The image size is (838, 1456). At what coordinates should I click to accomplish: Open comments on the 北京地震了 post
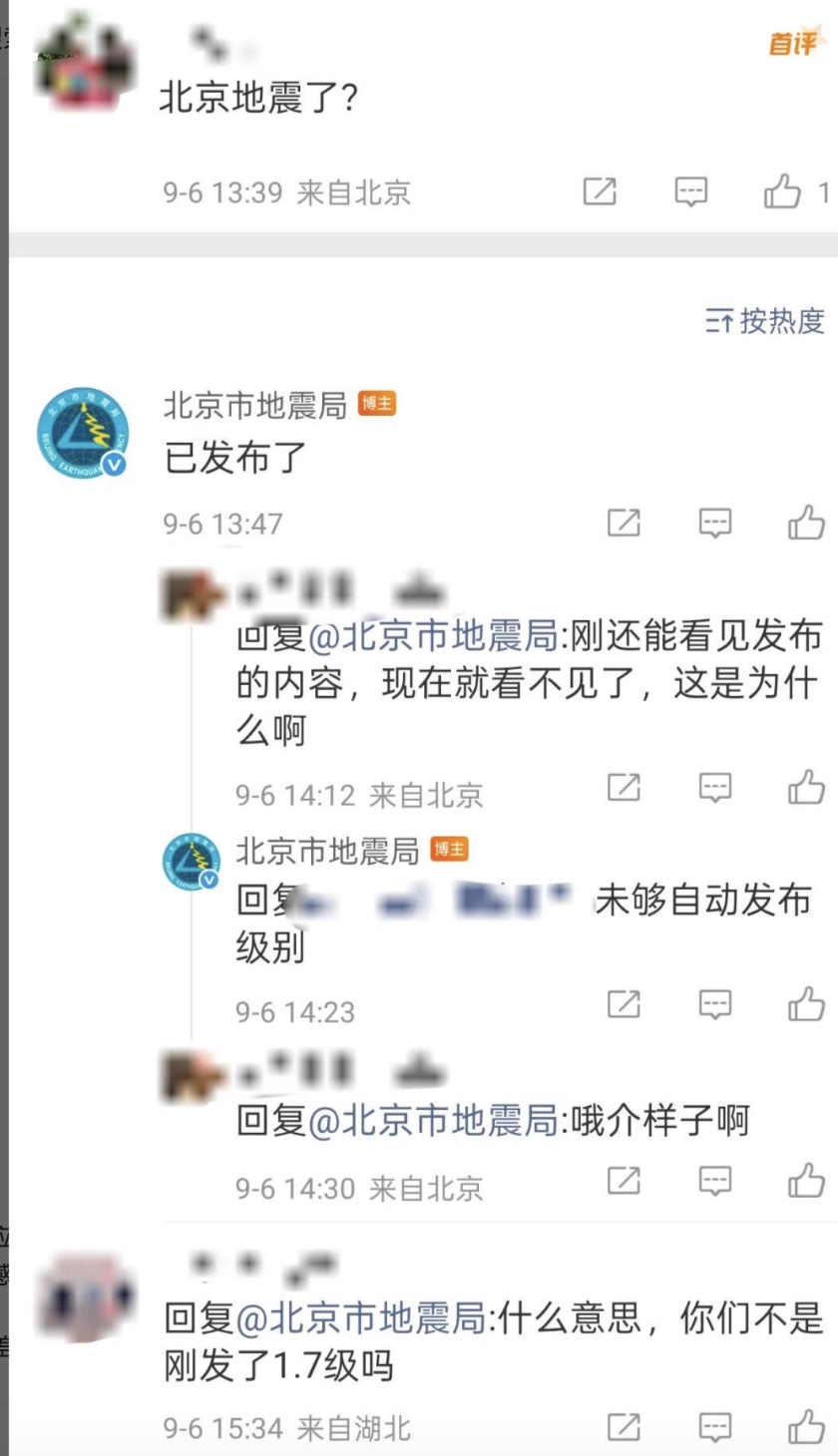691,191
